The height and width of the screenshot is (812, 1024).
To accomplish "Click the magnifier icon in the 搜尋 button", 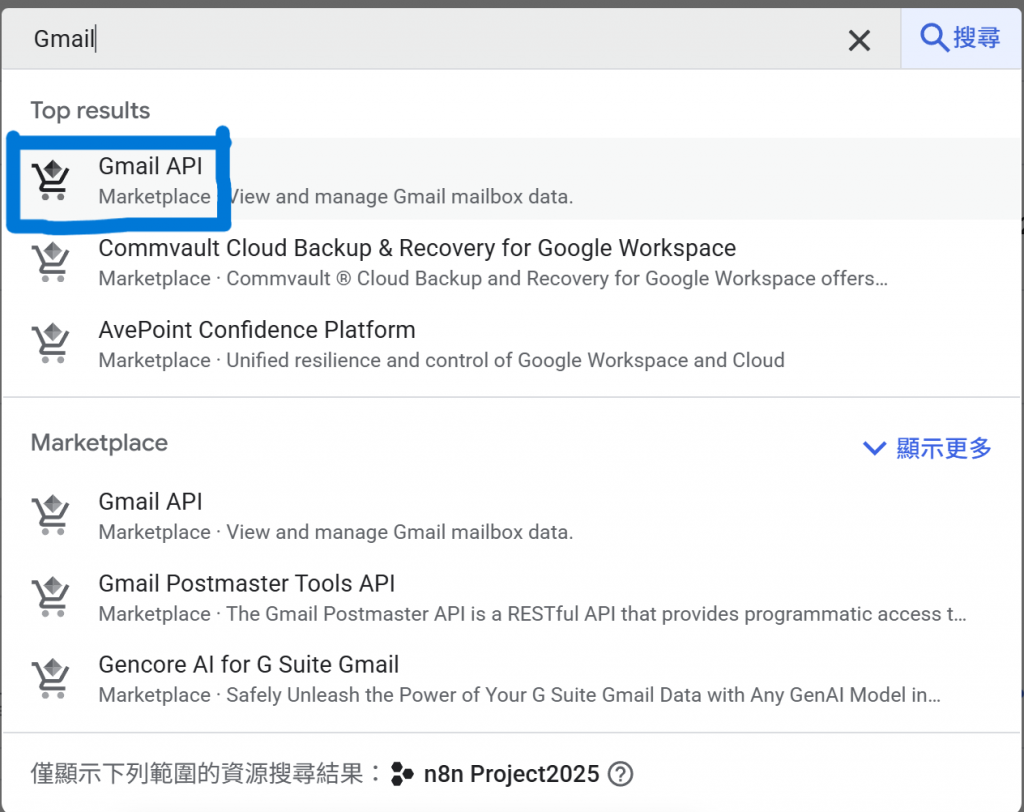I will tap(933, 38).
